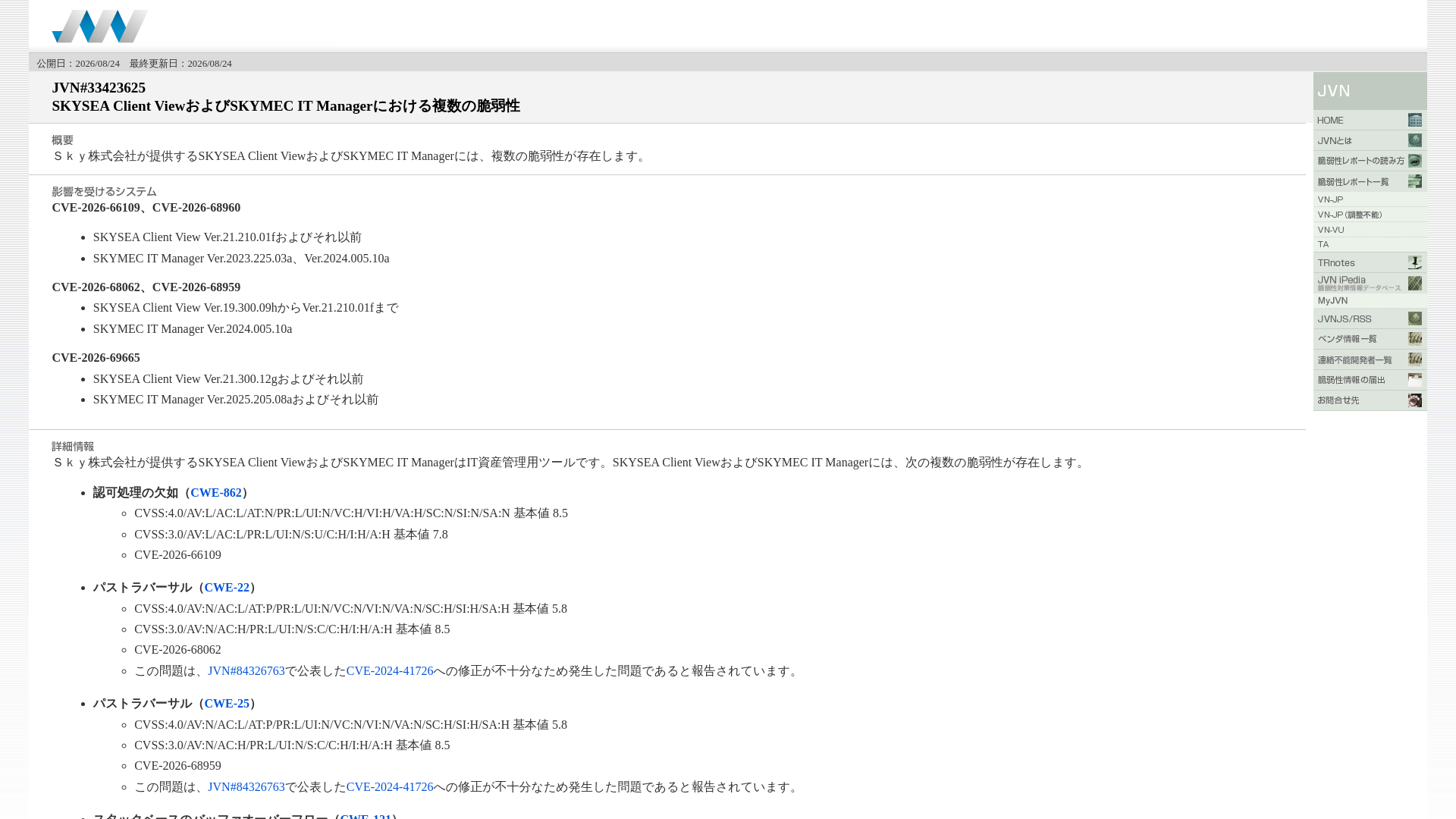Click the icon beside お問合せ先
Screen dimensions: 1456x819
[1415, 400]
